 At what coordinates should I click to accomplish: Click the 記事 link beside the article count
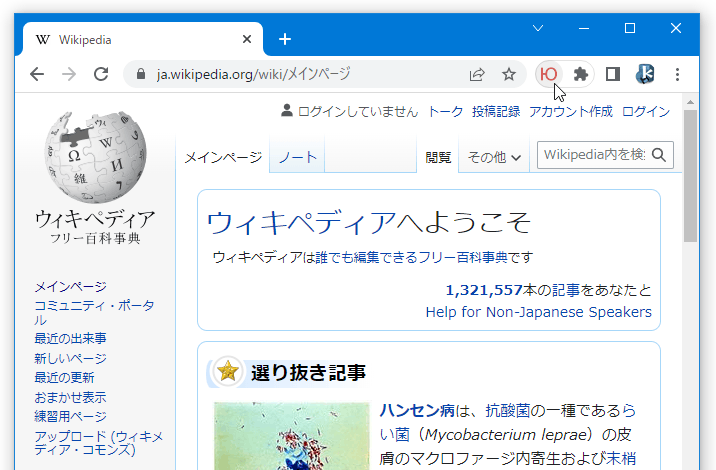click(x=566, y=290)
